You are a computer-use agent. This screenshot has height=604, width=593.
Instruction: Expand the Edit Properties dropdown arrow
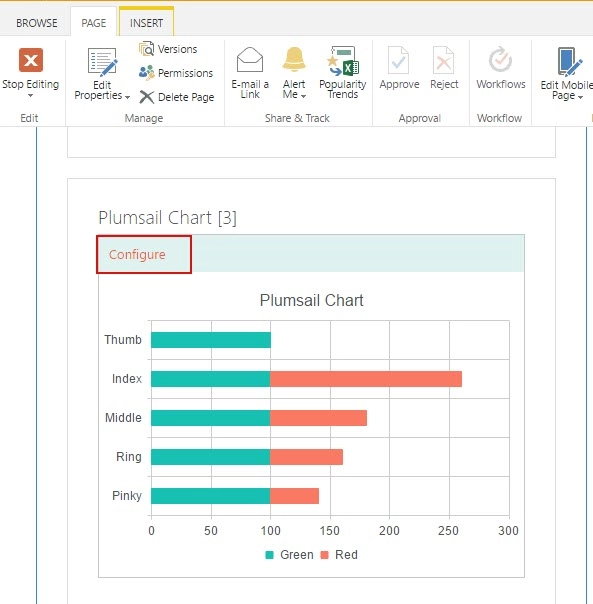pyautogui.click(x=127, y=97)
